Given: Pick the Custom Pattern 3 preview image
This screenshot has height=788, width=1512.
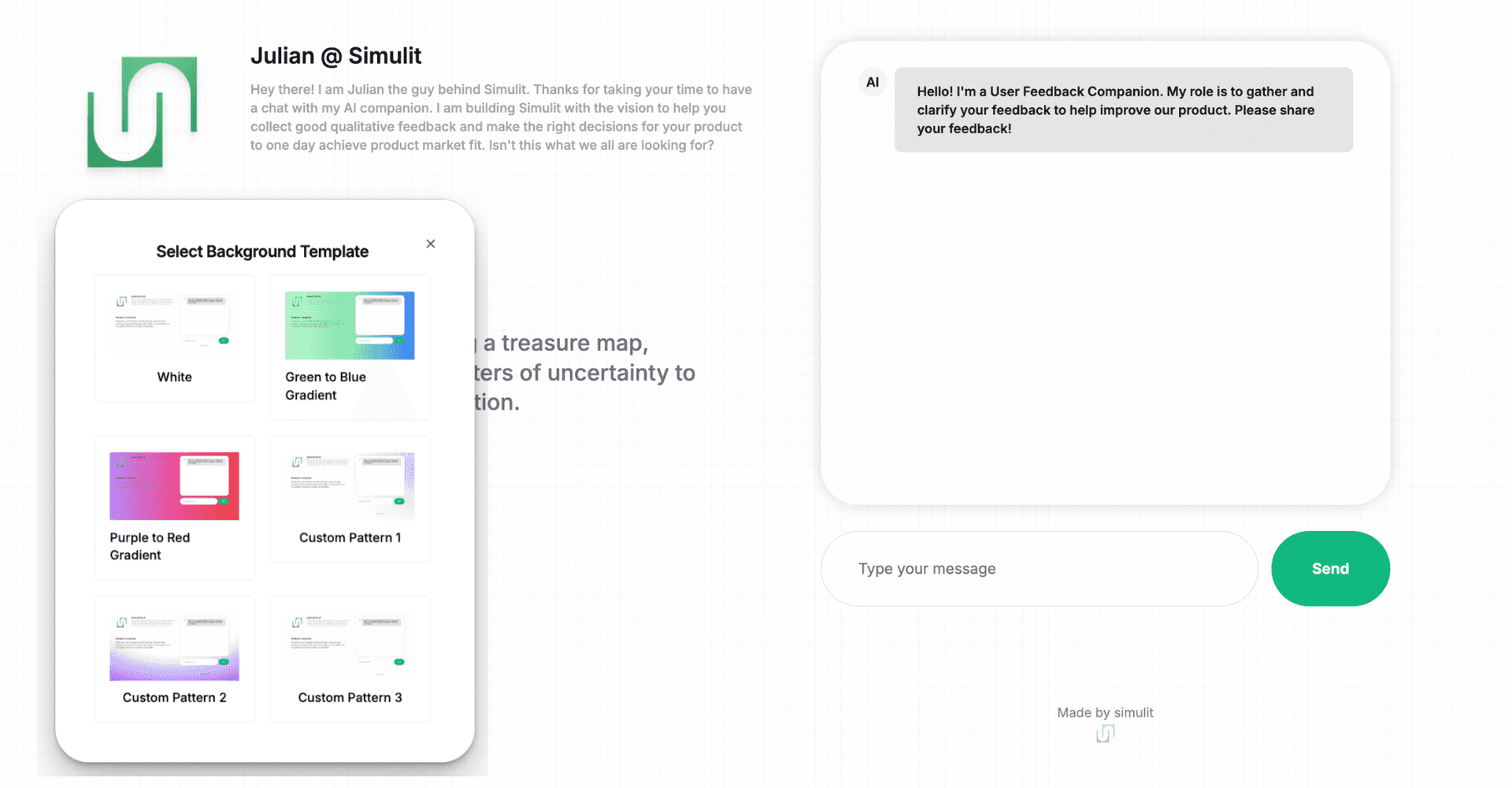Looking at the screenshot, I should [350, 646].
